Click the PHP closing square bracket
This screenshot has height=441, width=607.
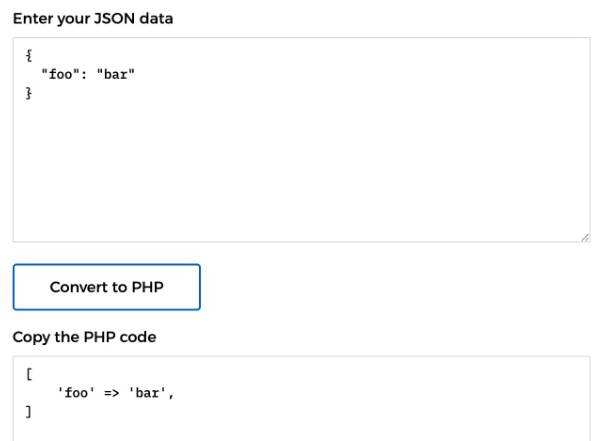(29, 411)
